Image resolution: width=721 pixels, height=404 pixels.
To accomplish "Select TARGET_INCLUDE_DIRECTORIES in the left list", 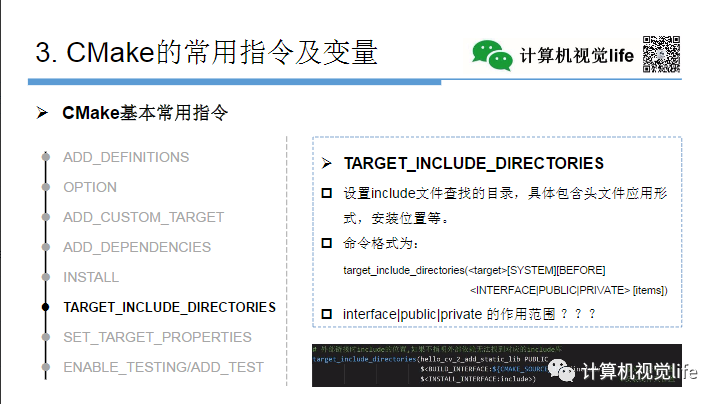I will point(170,307).
